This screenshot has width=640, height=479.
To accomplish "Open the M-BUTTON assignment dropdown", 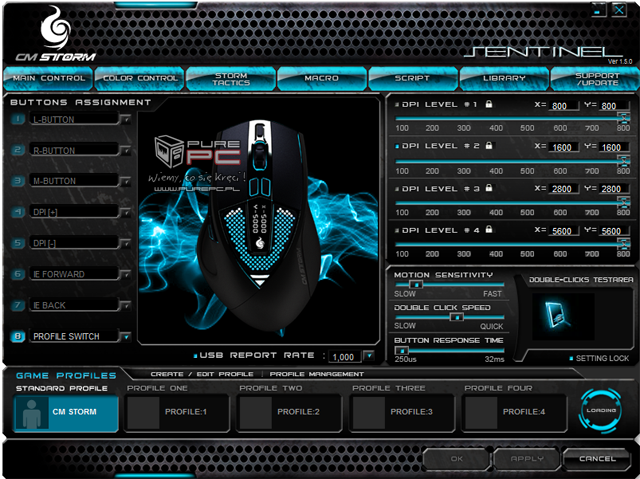I will pyautogui.click(x=126, y=182).
